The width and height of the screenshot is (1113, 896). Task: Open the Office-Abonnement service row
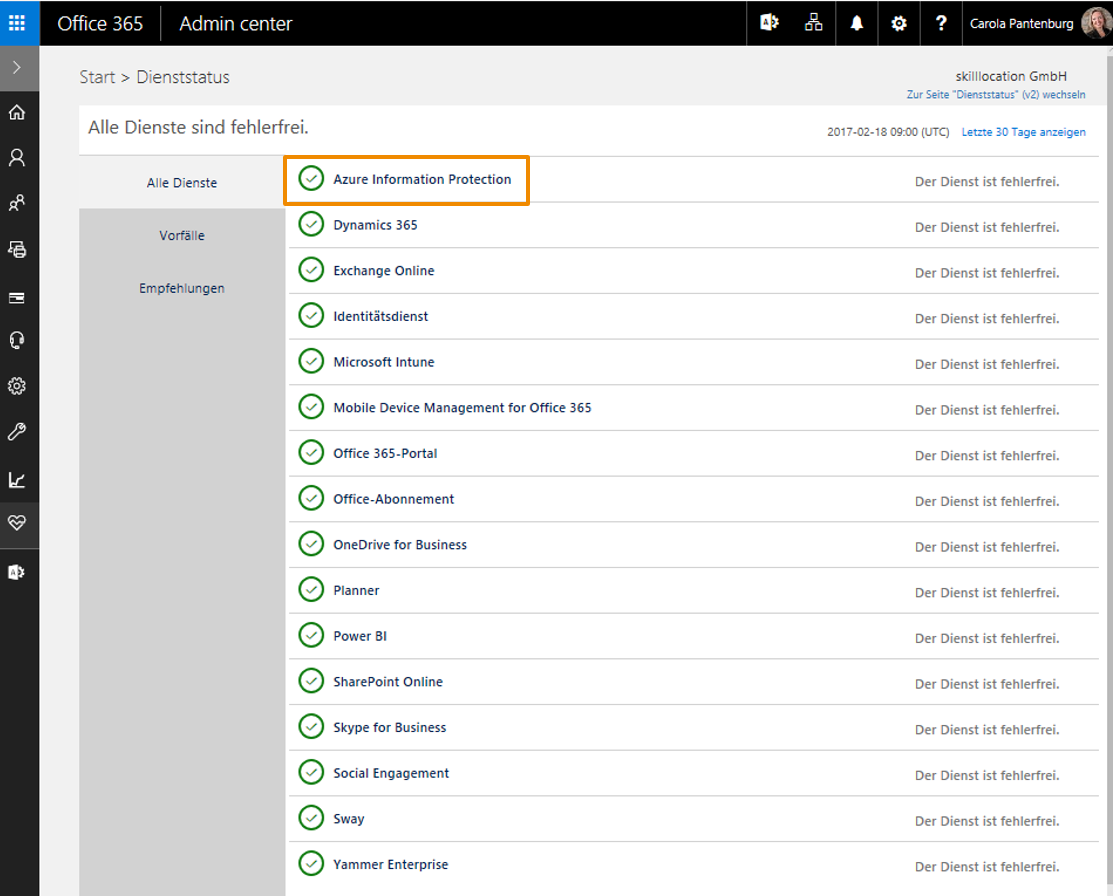[693, 499]
